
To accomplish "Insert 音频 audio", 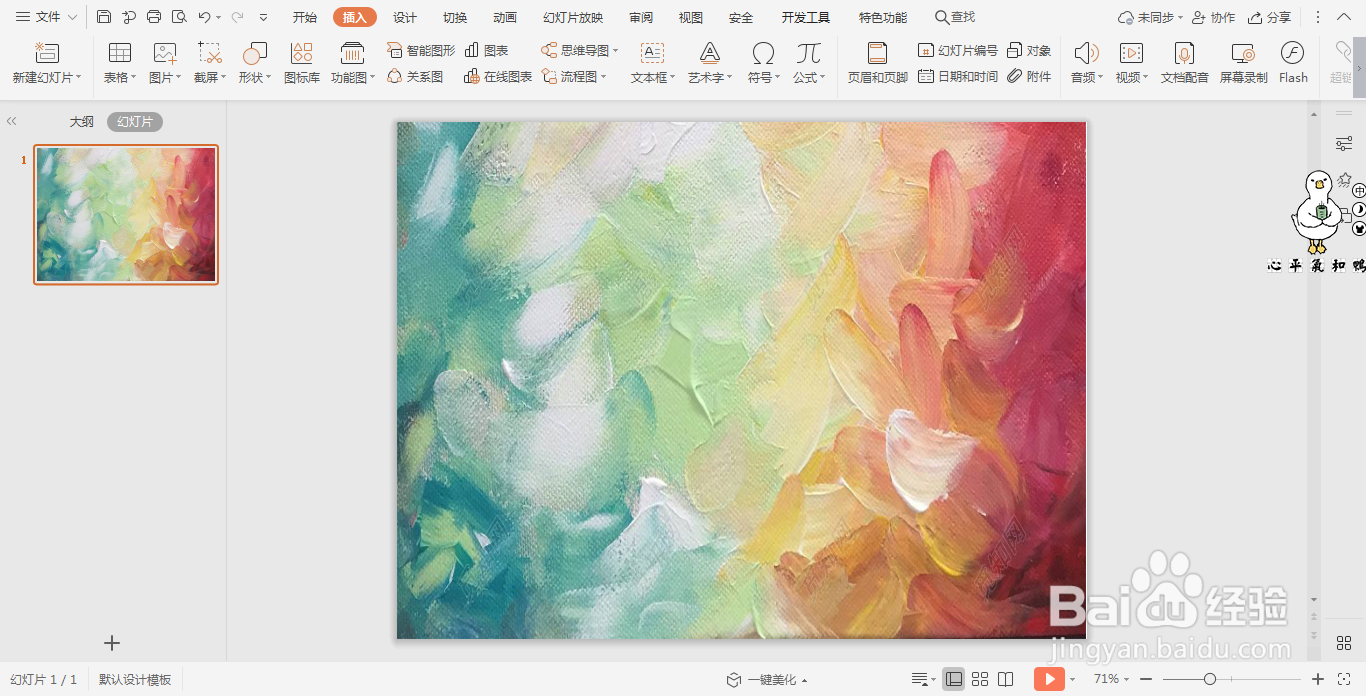I will (x=1087, y=63).
